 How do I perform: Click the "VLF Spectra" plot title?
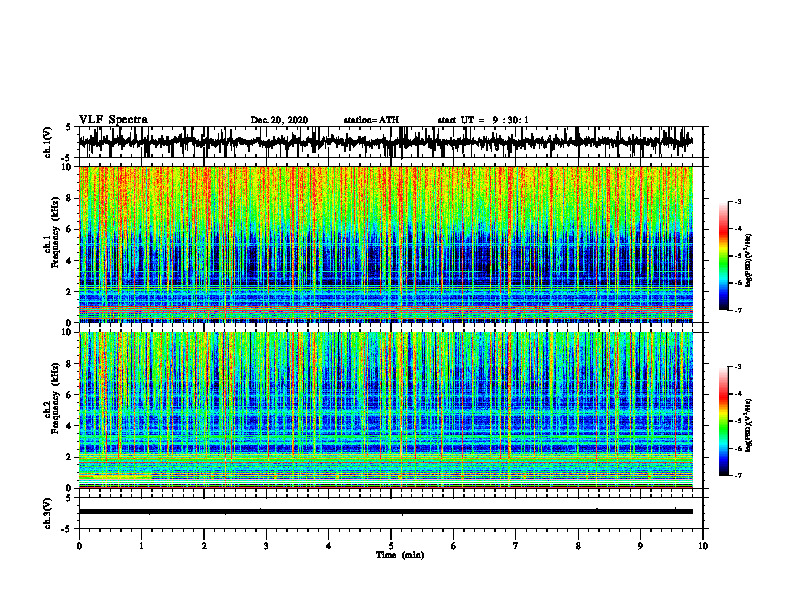coord(113,120)
